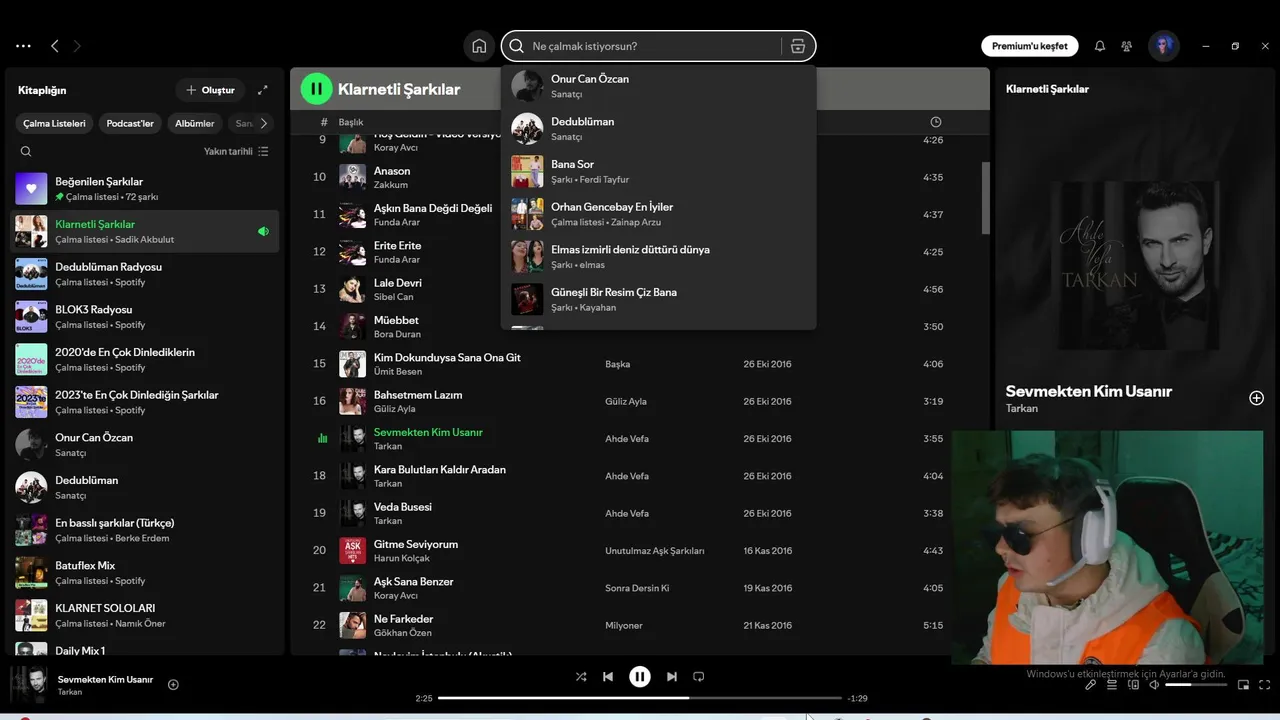Open Ahde Vefa album link for Veda Busesi
Viewport: 1280px width, 720px height.
pos(627,513)
